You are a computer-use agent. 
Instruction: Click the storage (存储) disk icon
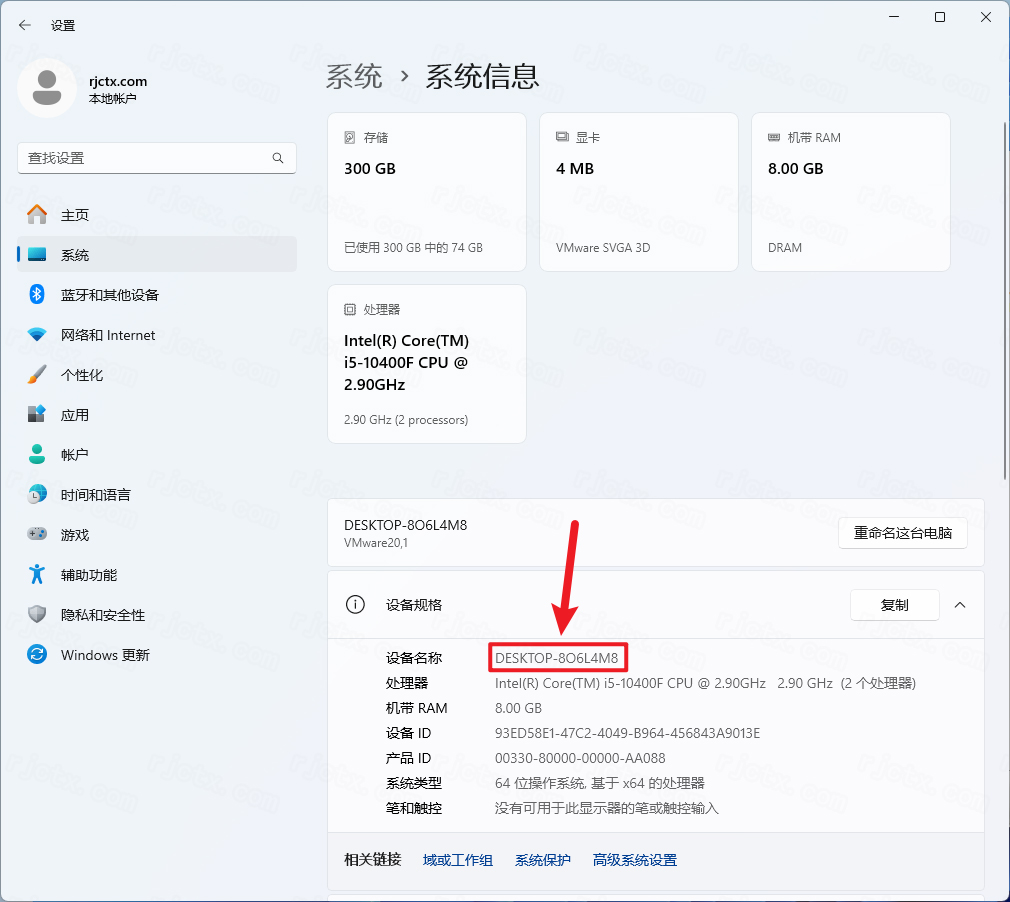pyautogui.click(x=350, y=137)
